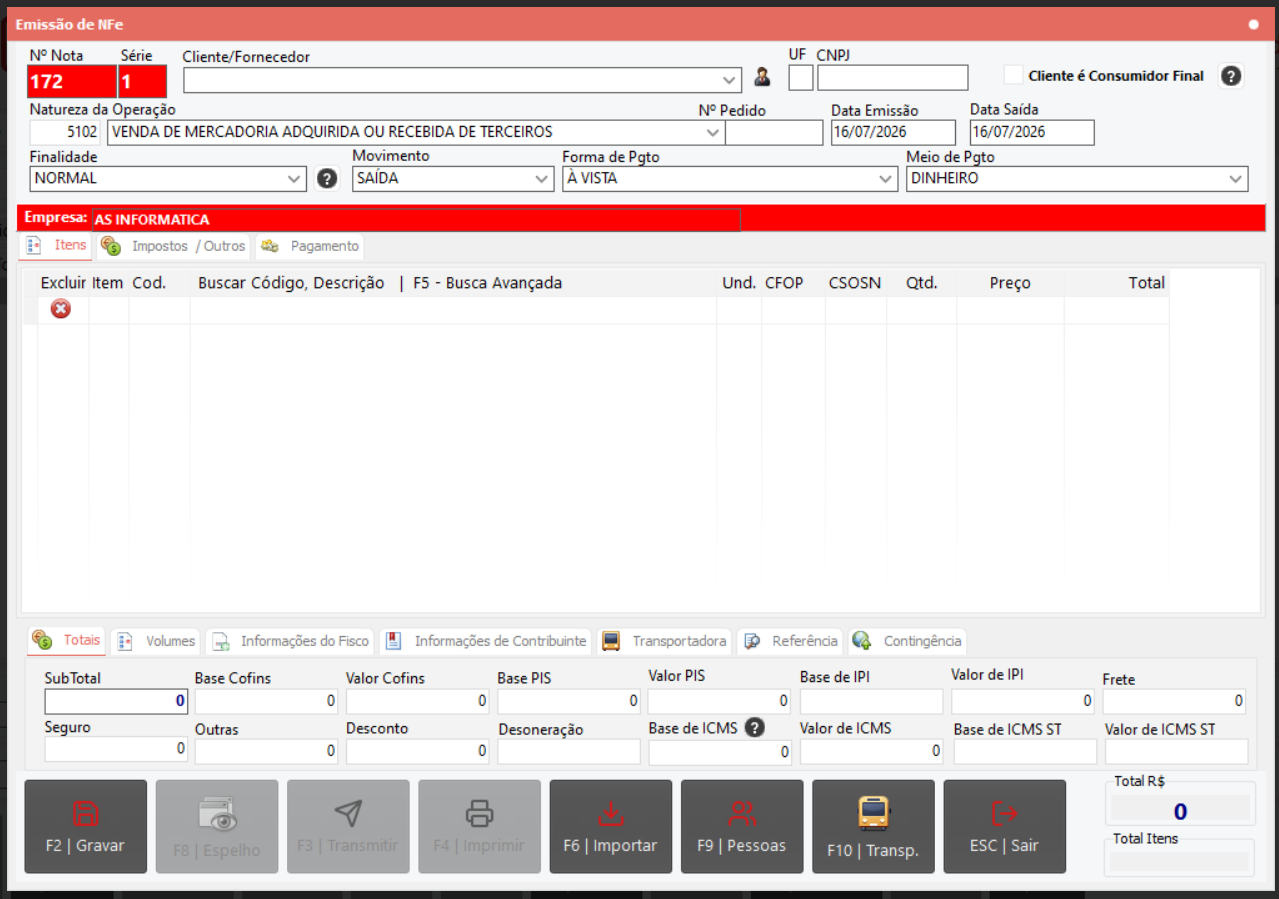Open the Finalidade NORMAL dropdown
Viewport: 1279px width, 899px height.
[x=294, y=179]
